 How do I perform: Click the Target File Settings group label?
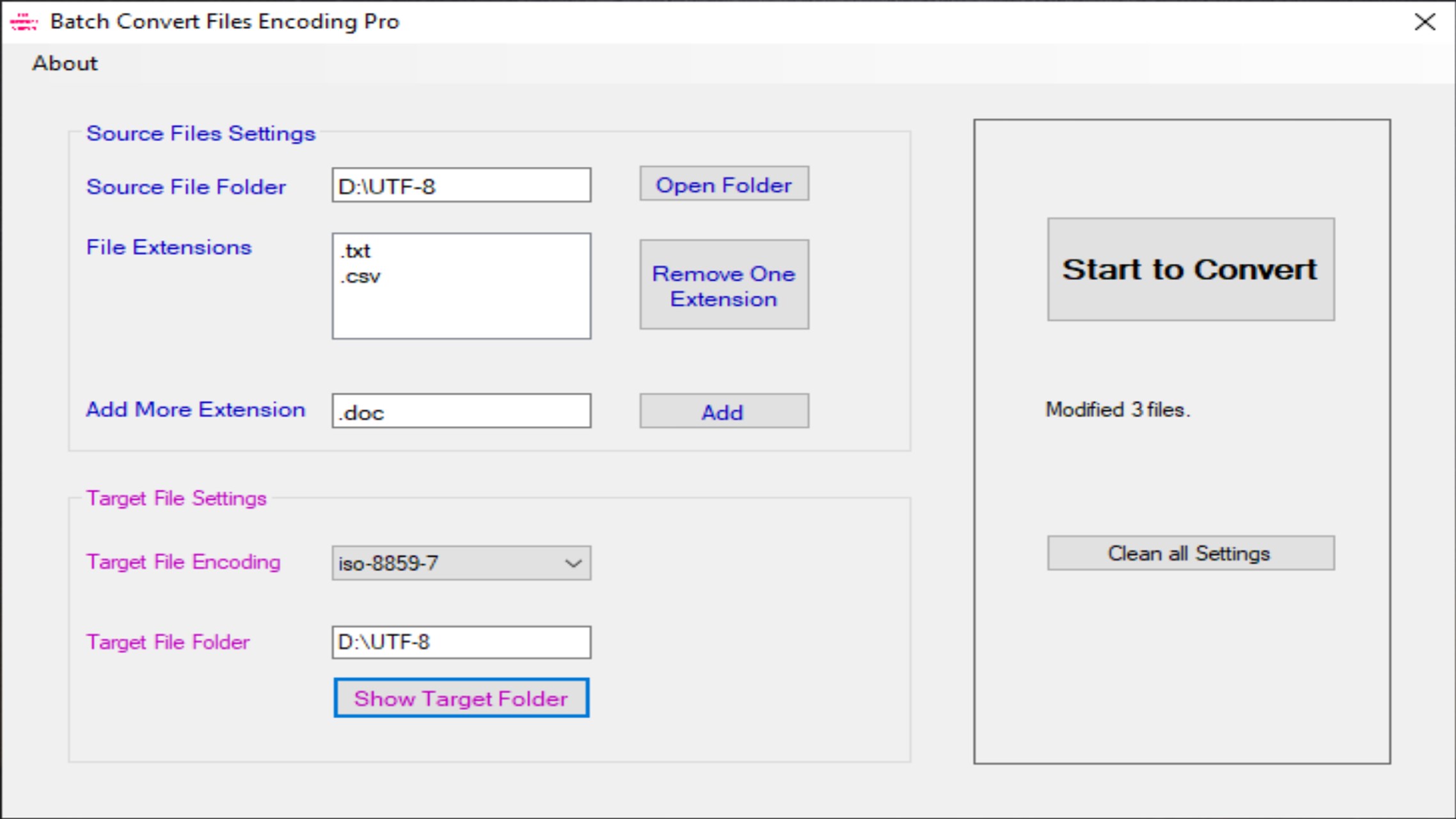point(177,498)
